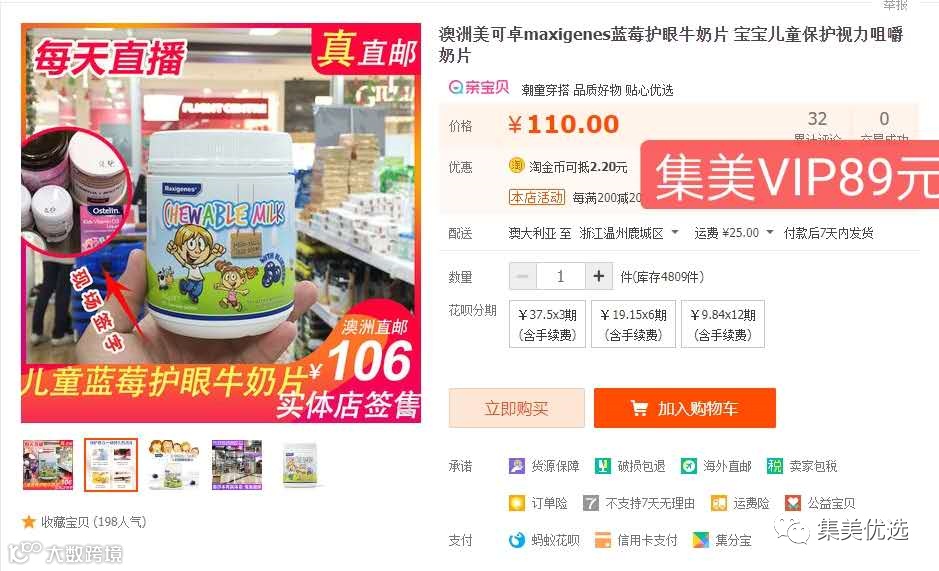Select the ¥9.84x12期 installment option
939x571 pixels.
pyautogui.click(x=723, y=324)
